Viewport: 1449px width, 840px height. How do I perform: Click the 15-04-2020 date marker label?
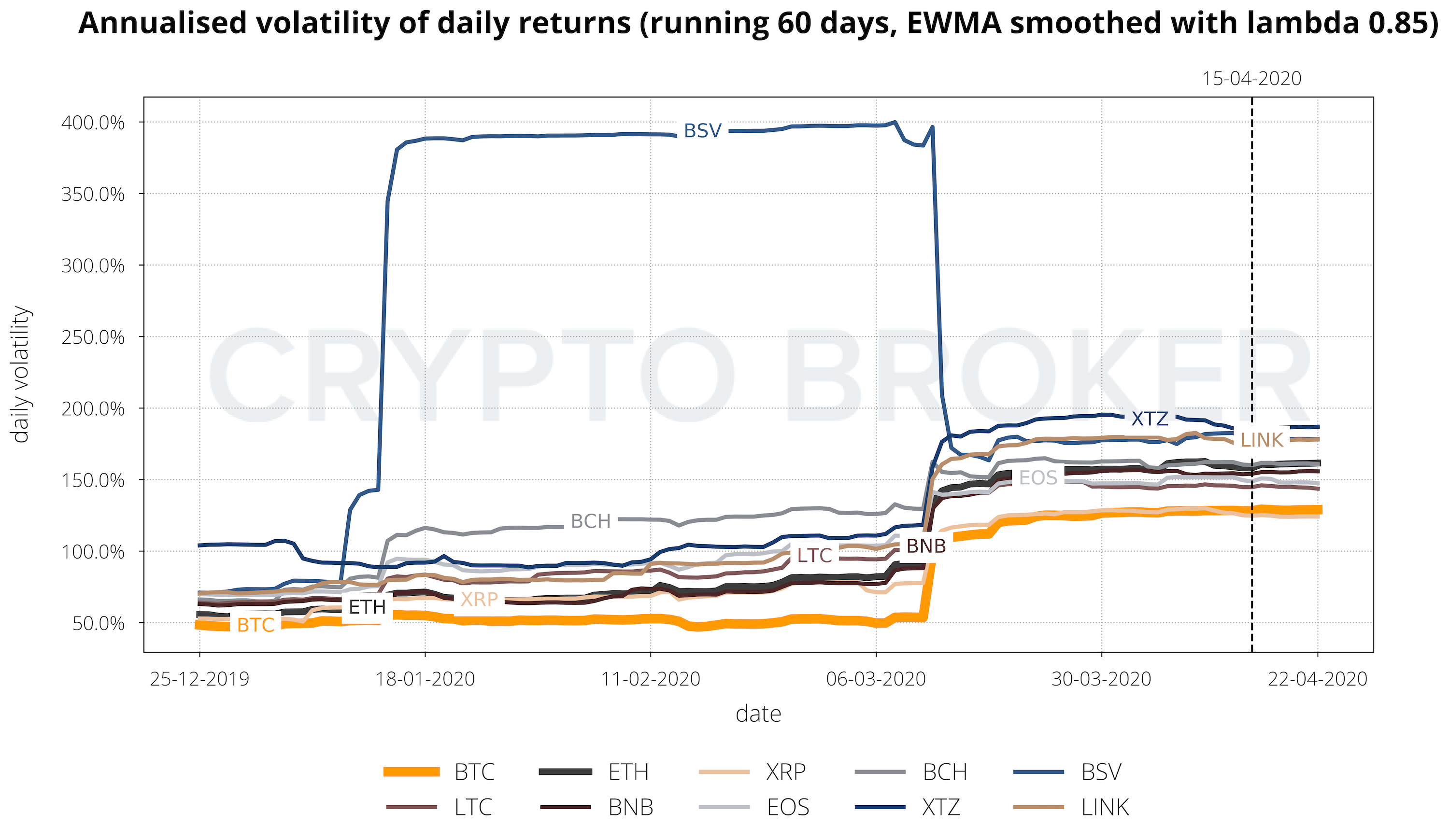coord(1251,78)
